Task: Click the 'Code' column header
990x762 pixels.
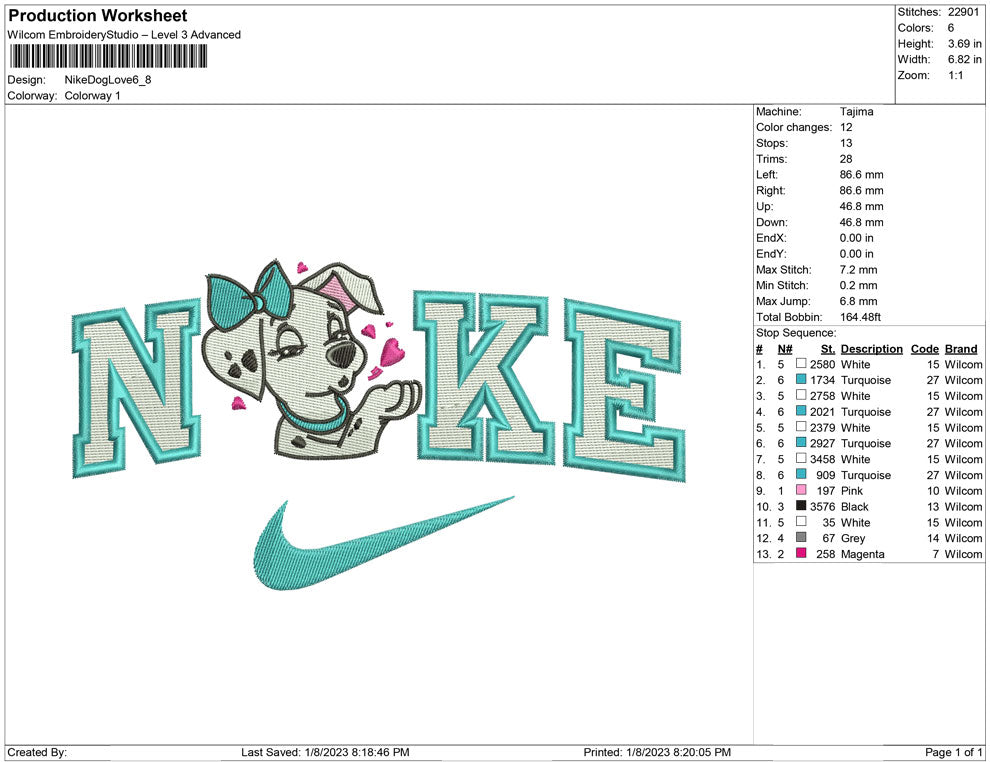Action: point(924,348)
